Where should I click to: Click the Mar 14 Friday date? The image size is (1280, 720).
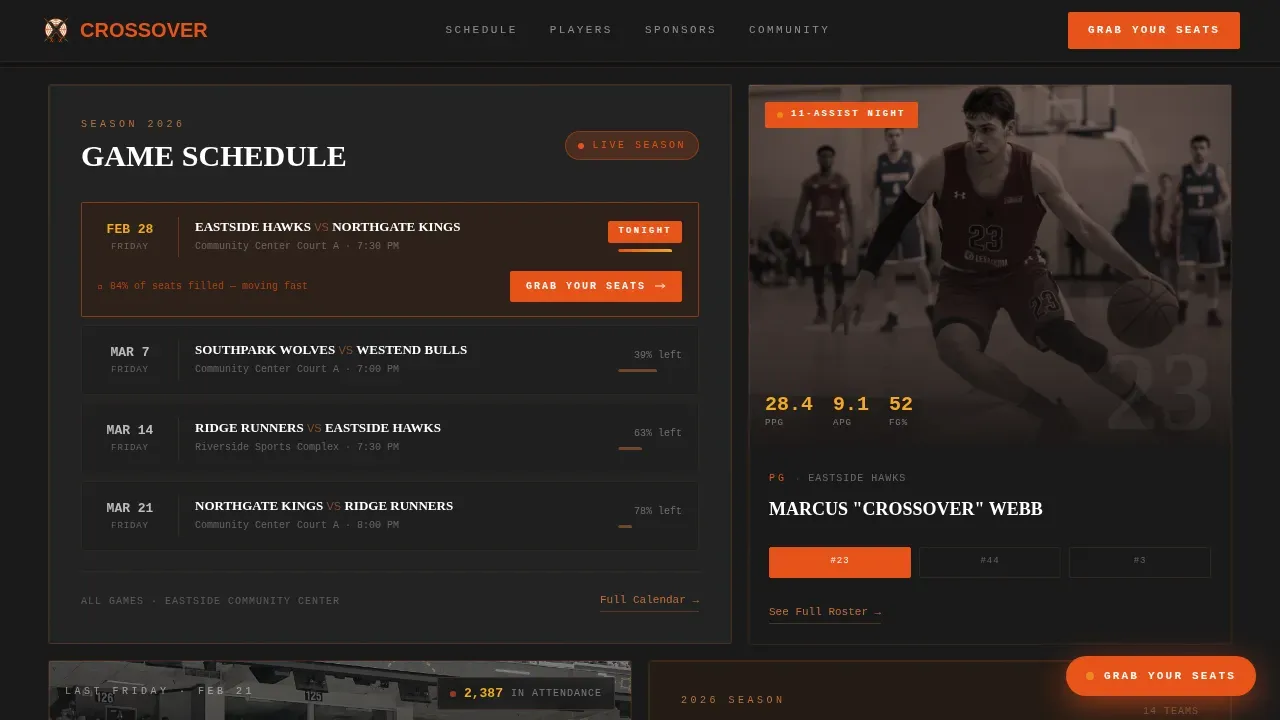130,438
